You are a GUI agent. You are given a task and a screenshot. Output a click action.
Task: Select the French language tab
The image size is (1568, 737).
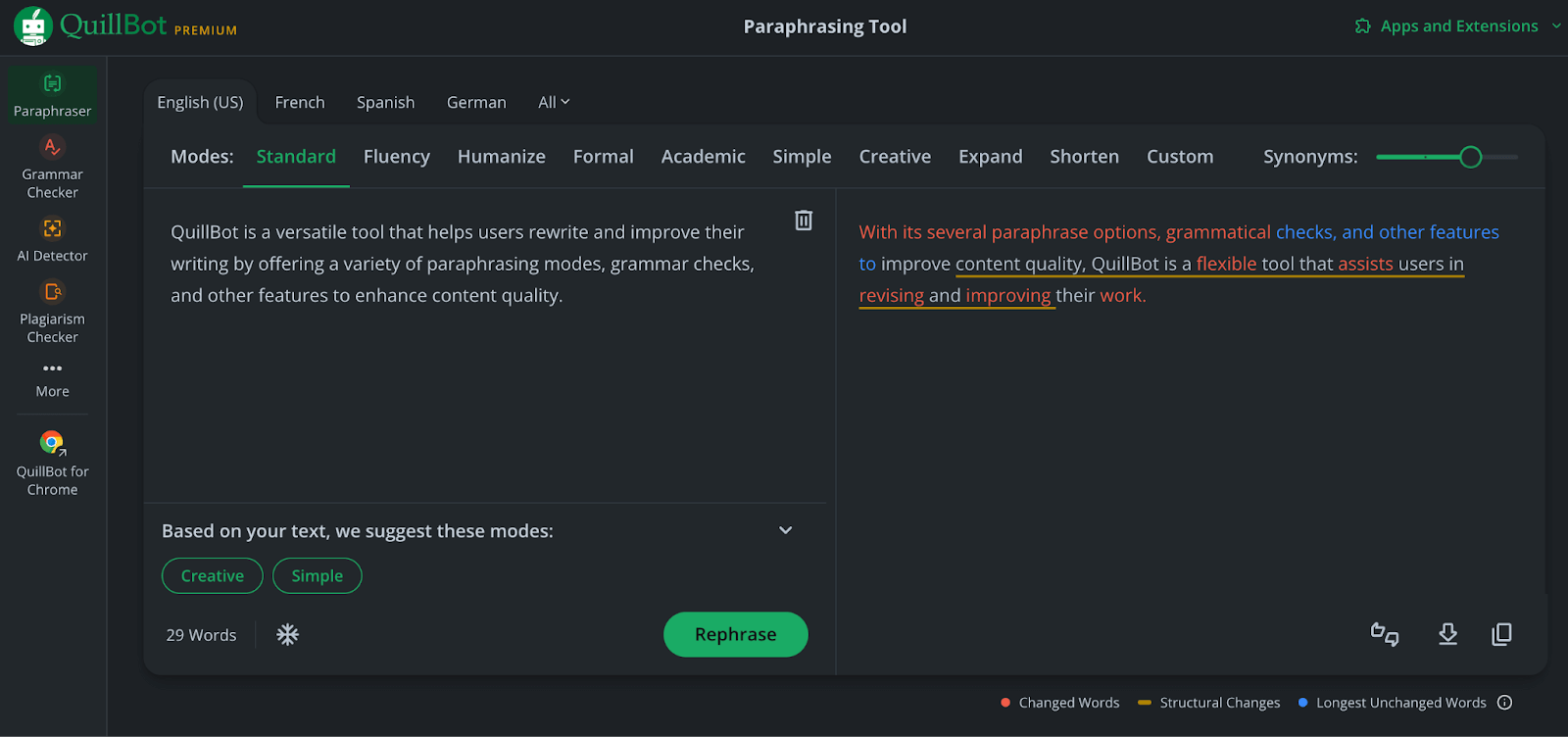point(300,103)
